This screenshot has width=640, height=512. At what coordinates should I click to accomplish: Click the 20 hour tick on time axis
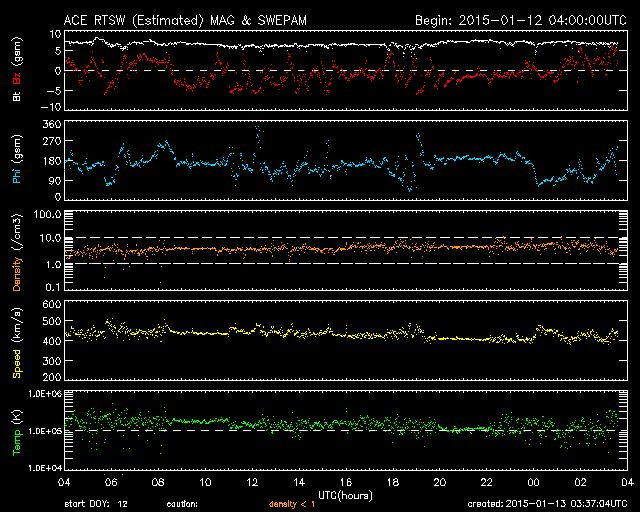[x=439, y=483]
